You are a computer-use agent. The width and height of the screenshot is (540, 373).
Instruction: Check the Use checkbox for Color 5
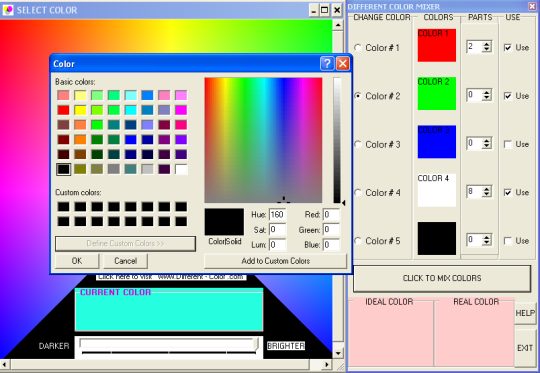(x=508, y=240)
